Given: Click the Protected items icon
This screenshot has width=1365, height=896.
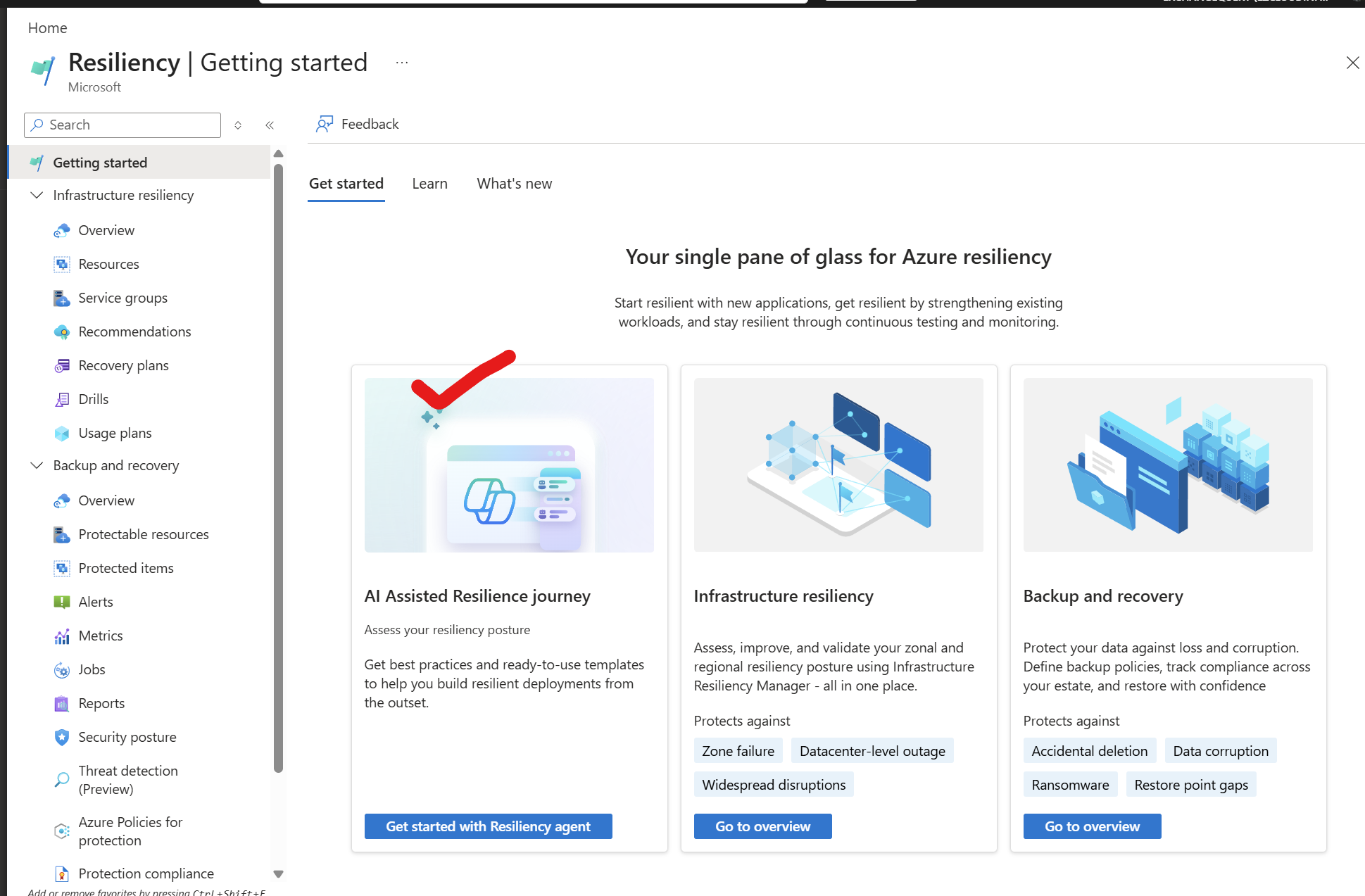Looking at the screenshot, I should [x=62, y=568].
